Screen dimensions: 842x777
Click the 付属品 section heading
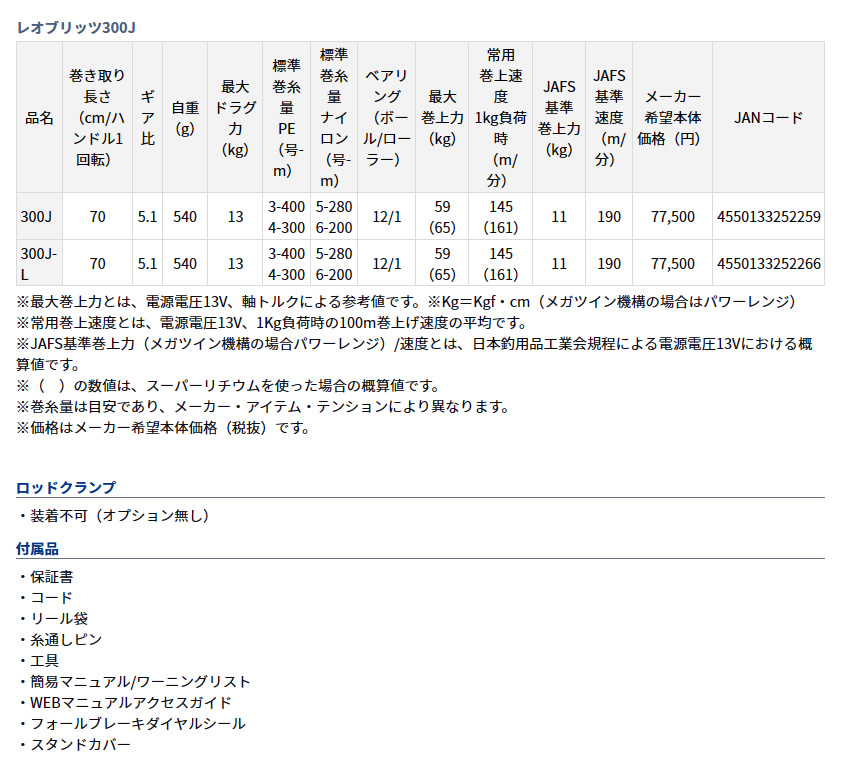click(37, 549)
